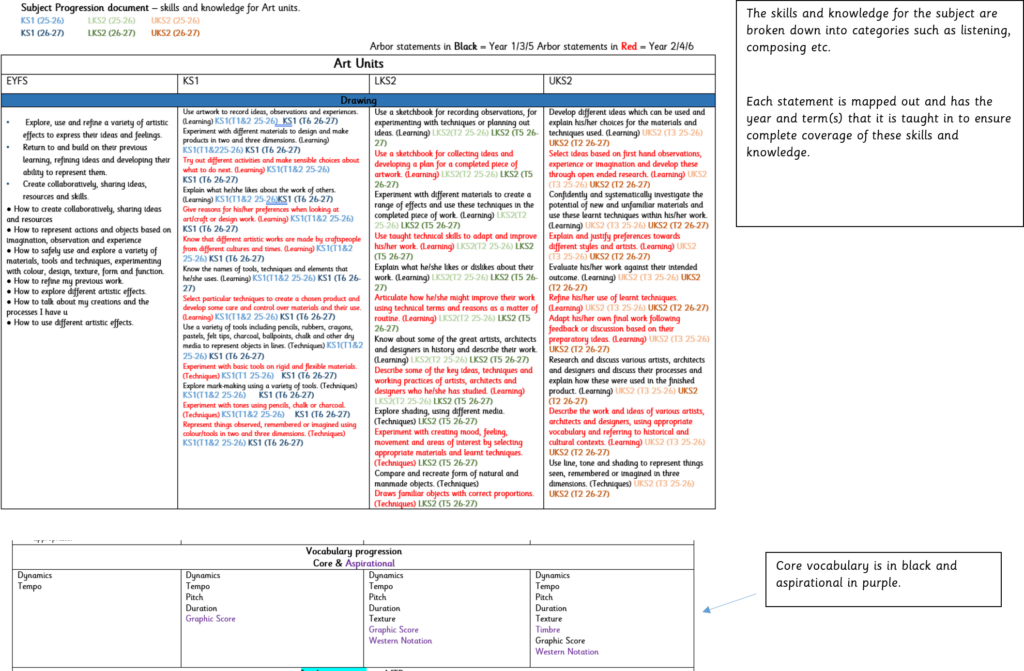
Task: Click 'Experiment with creating mood, feeling' red statement
Action: point(449,448)
